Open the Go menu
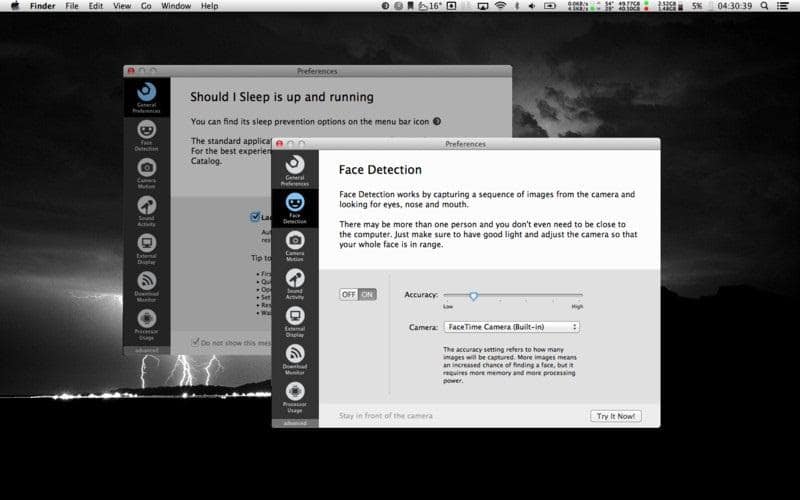This screenshot has width=800, height=500. coord(146,6)
